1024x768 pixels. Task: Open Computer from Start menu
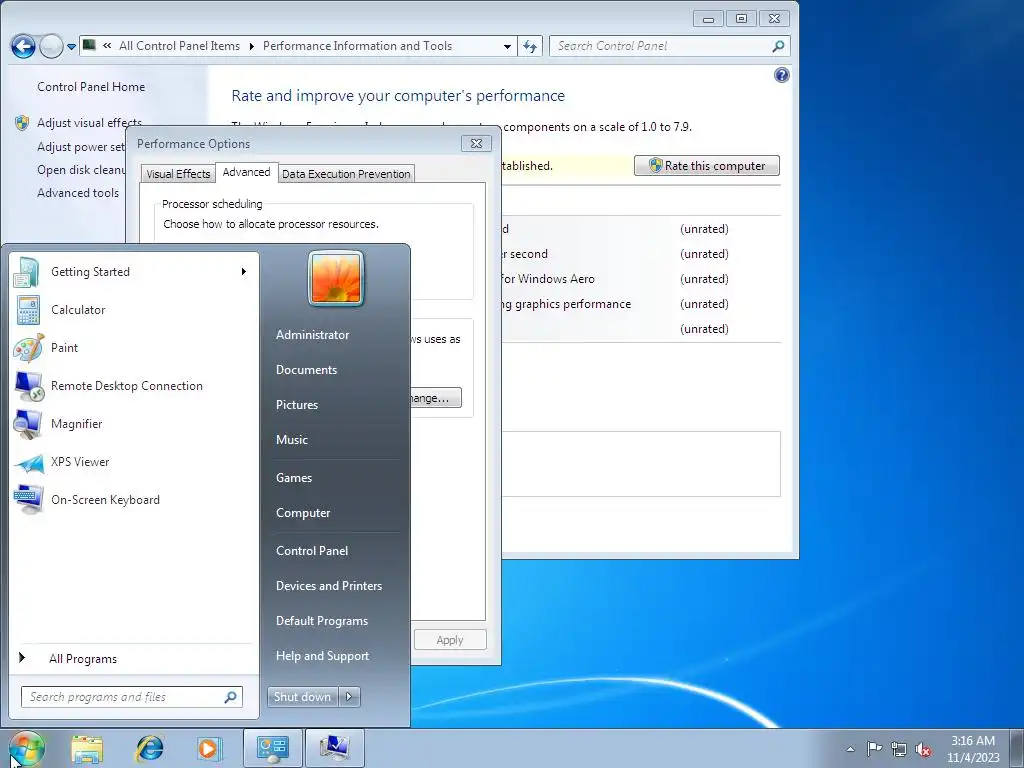point(334,513)
